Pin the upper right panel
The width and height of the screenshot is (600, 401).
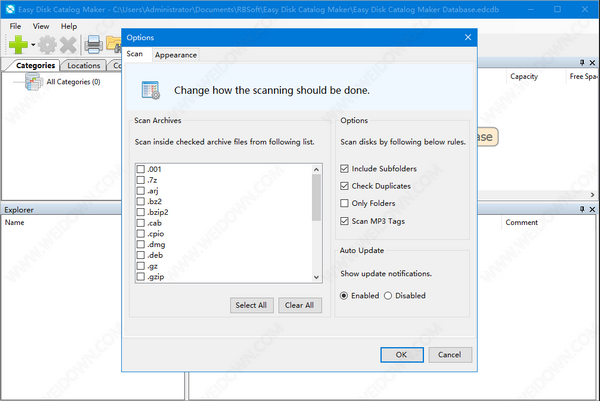pyautogui.click(x=582, y=62)
